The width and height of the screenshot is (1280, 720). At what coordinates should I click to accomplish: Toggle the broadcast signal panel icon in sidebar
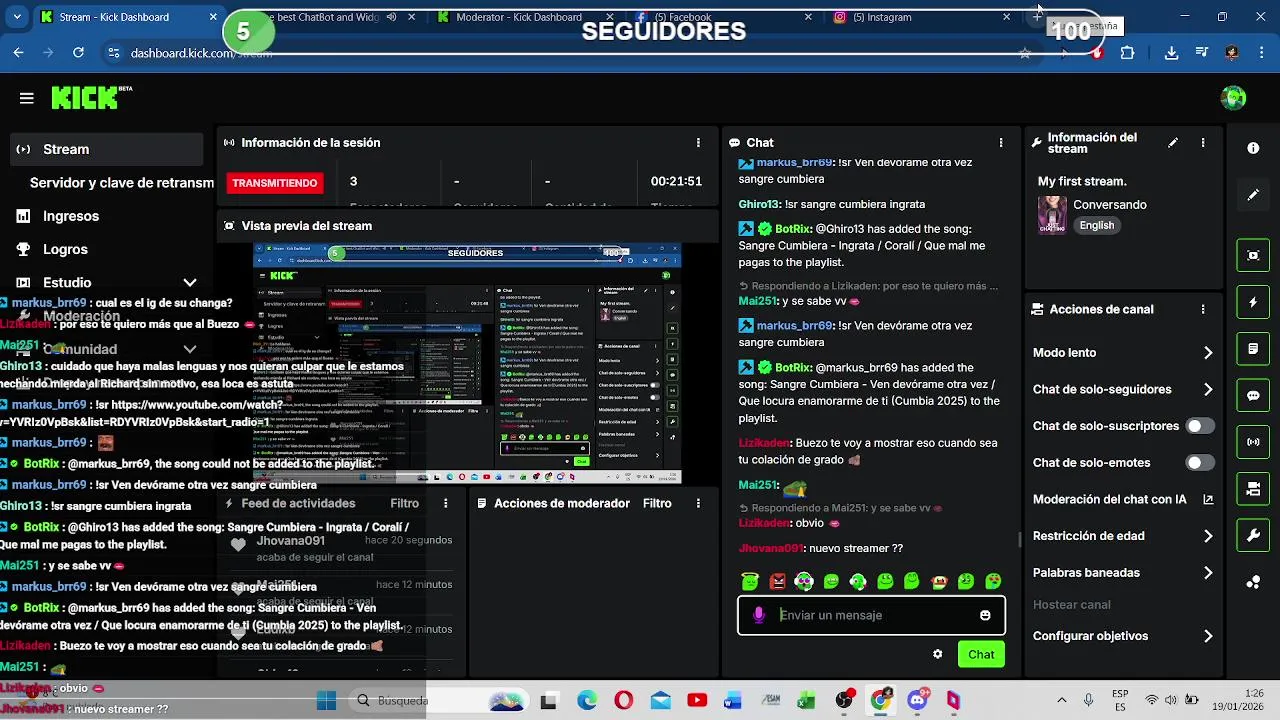[x=1253, y=442]
